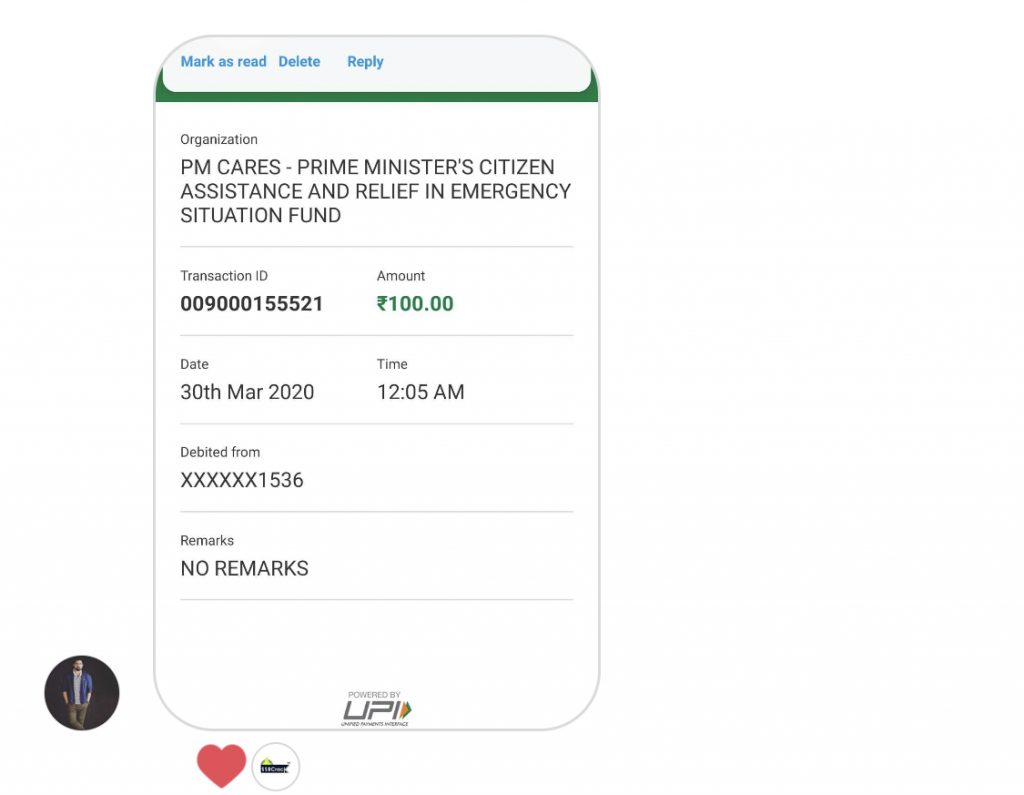Select the Mark as read action
1024x795 pixels.
[223, 61]
